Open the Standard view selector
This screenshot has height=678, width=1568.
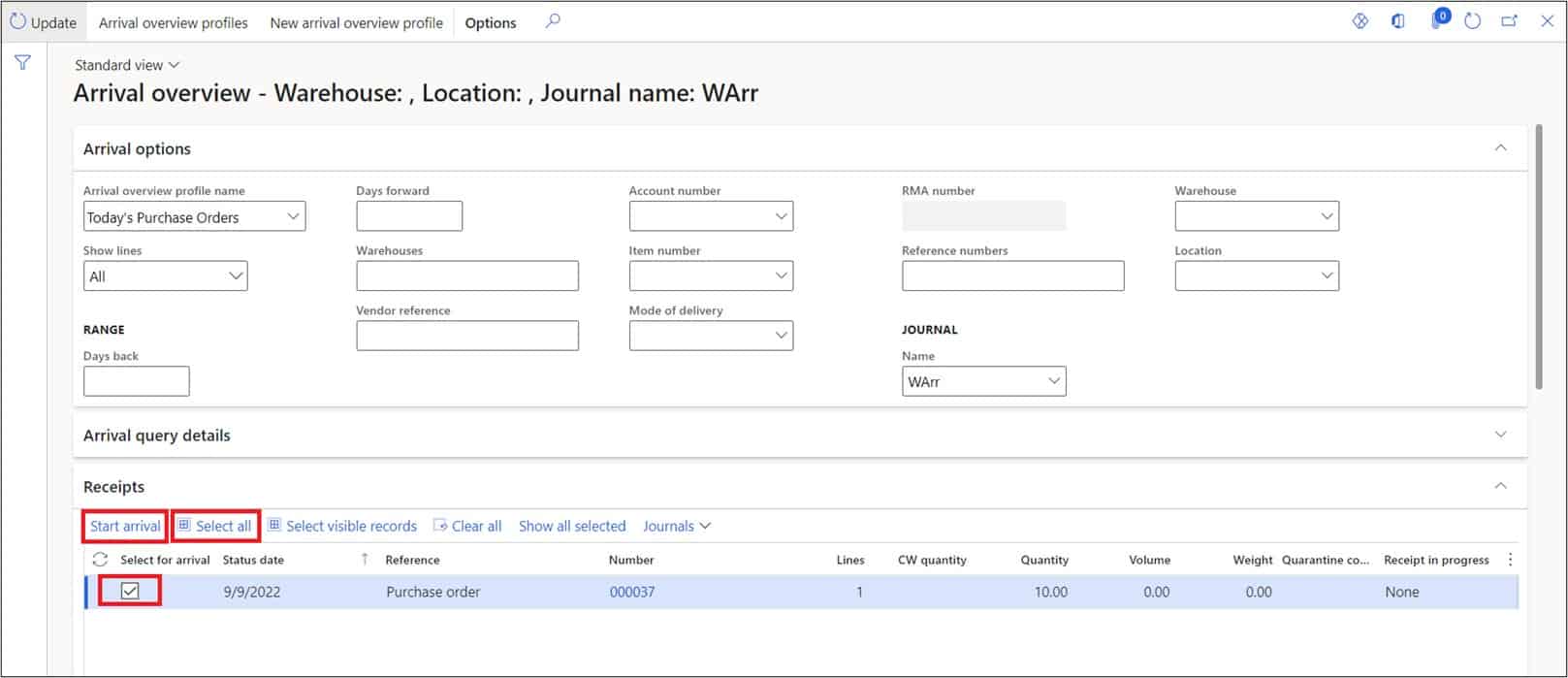click(x=127, y=65)
